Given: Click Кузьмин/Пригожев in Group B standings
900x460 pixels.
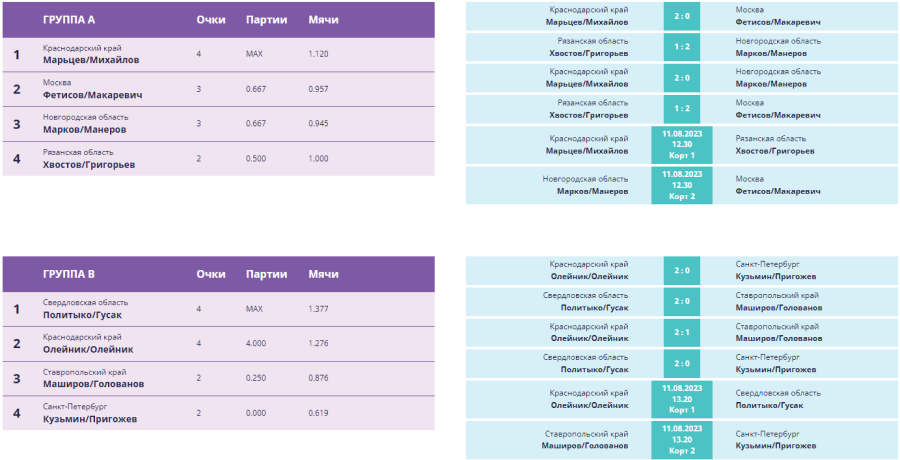Looking at the screenshot, I should tap(89, 418).
